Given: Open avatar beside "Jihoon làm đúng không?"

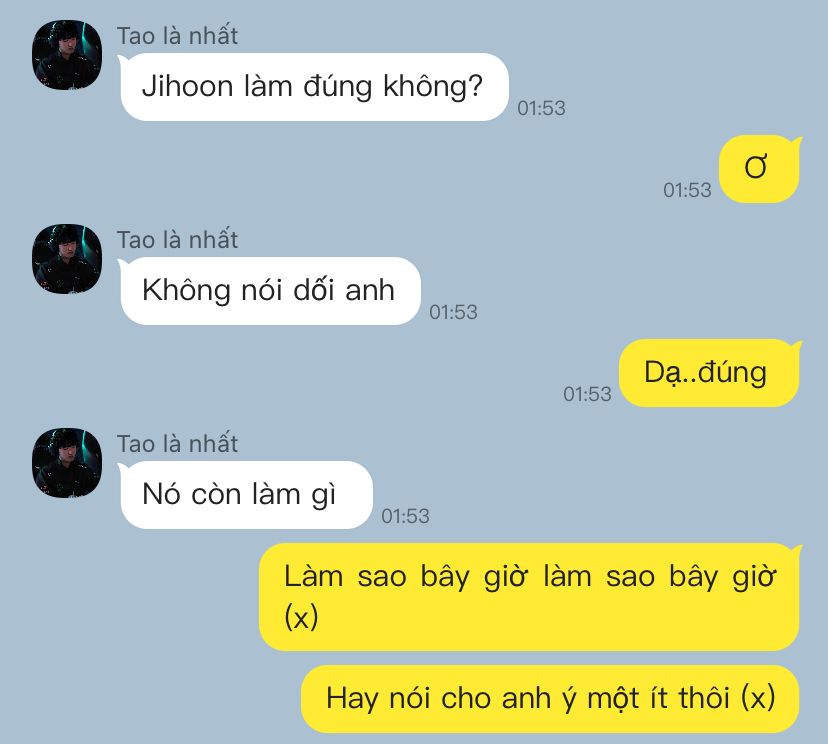Looking at the screenshot, I should [67, 55].
